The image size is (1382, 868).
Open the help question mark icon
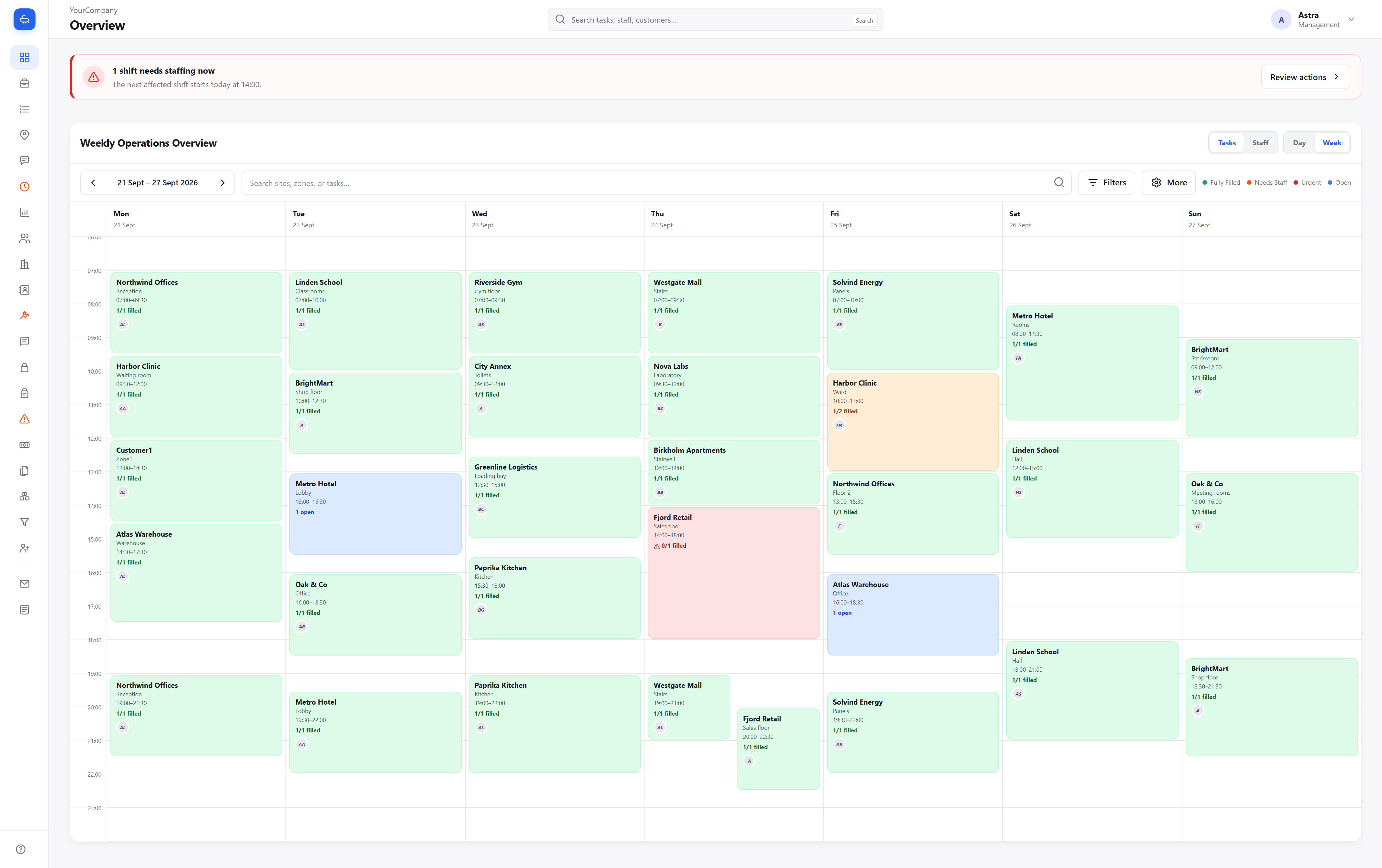21,849
